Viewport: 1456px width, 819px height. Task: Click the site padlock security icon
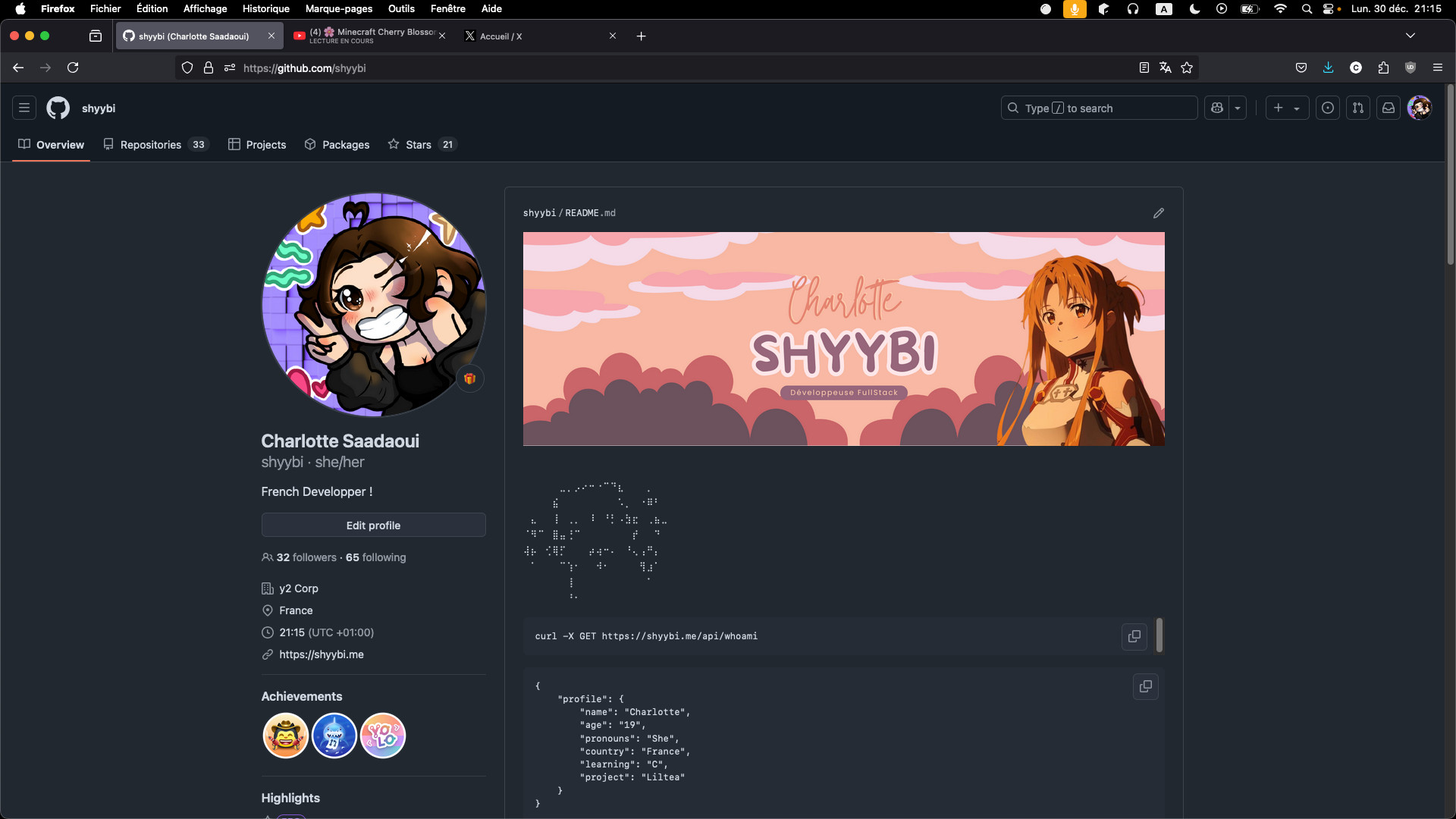click(209, 68)
